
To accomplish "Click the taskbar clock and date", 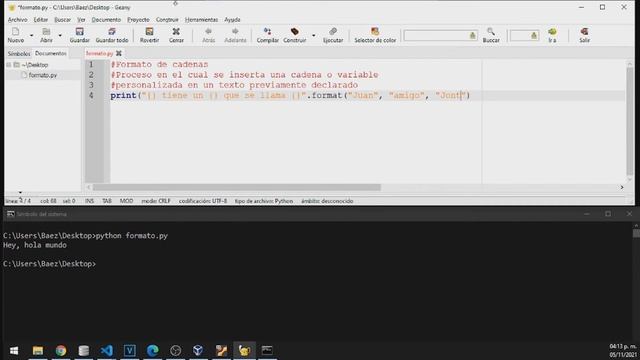I will pyautogui.click(x=623, y=351).
